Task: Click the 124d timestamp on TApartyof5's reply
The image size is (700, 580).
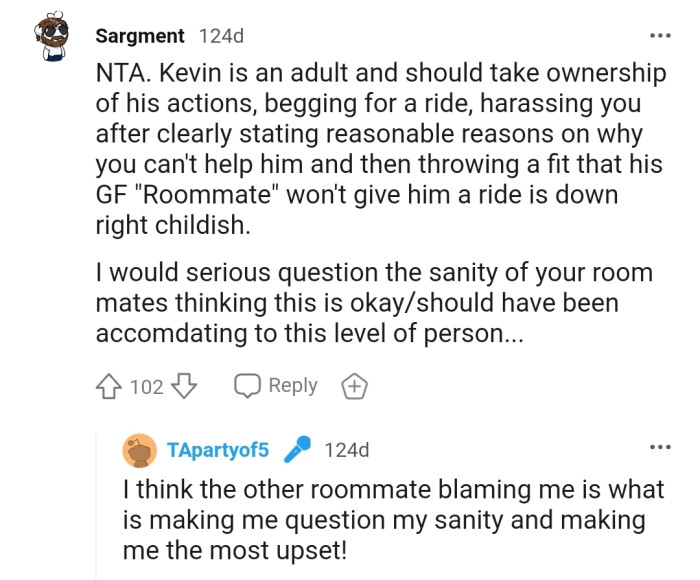Action: [x=347, y=450]
